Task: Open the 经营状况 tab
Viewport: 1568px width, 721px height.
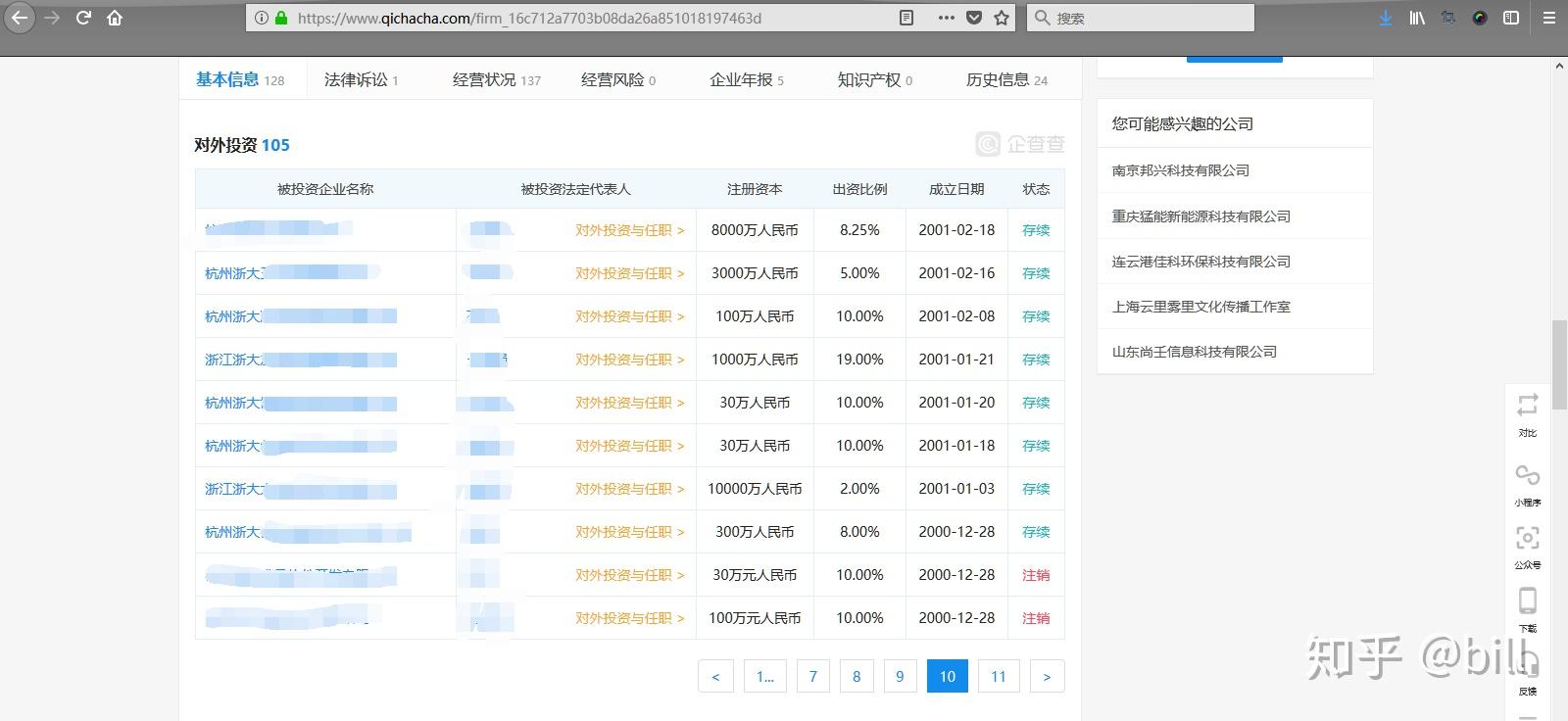Action: pyautogui.click(x=496, y=80)
